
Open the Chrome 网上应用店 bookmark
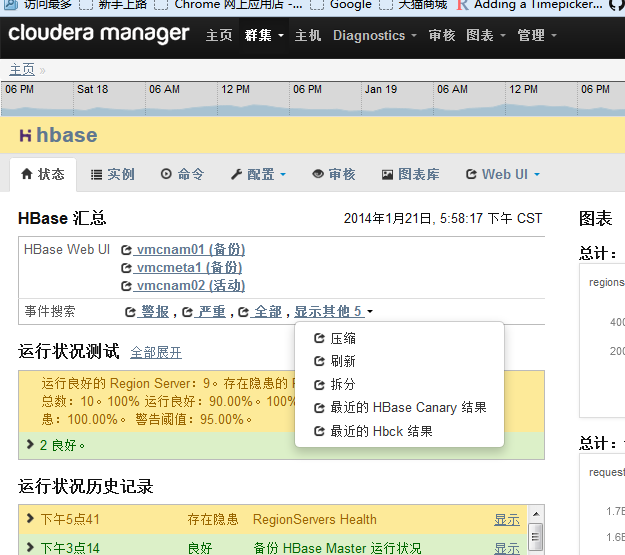click(x=228, y=5)
